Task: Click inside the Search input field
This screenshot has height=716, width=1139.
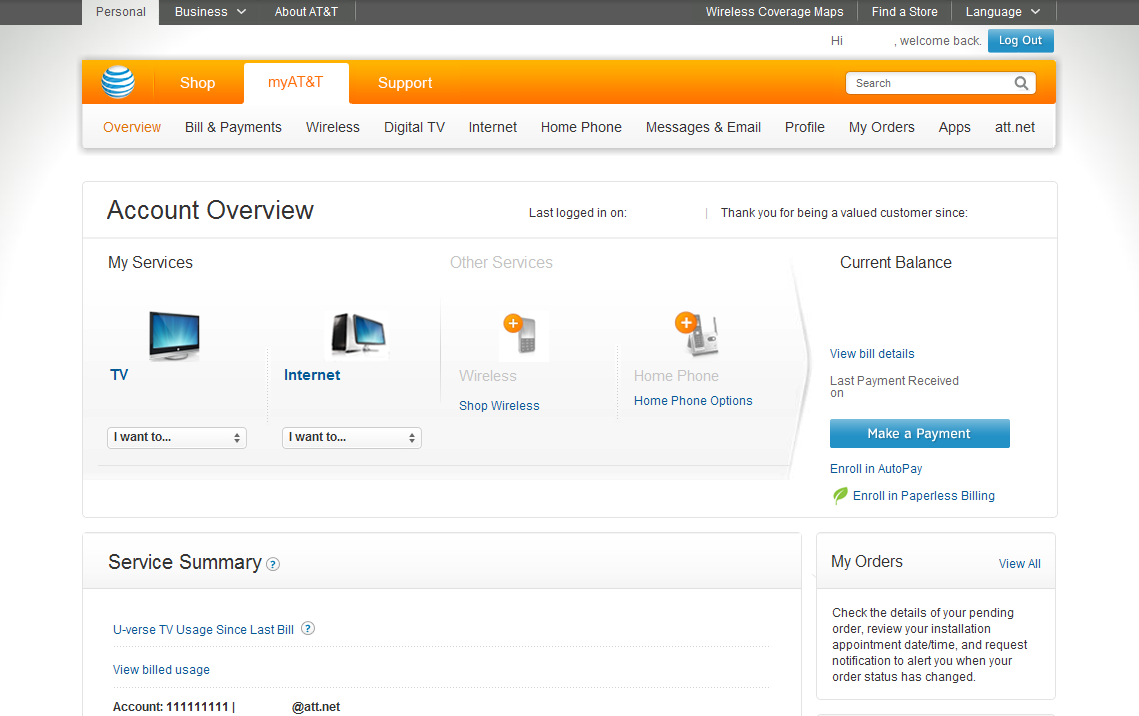Action: tap(930, 83)
